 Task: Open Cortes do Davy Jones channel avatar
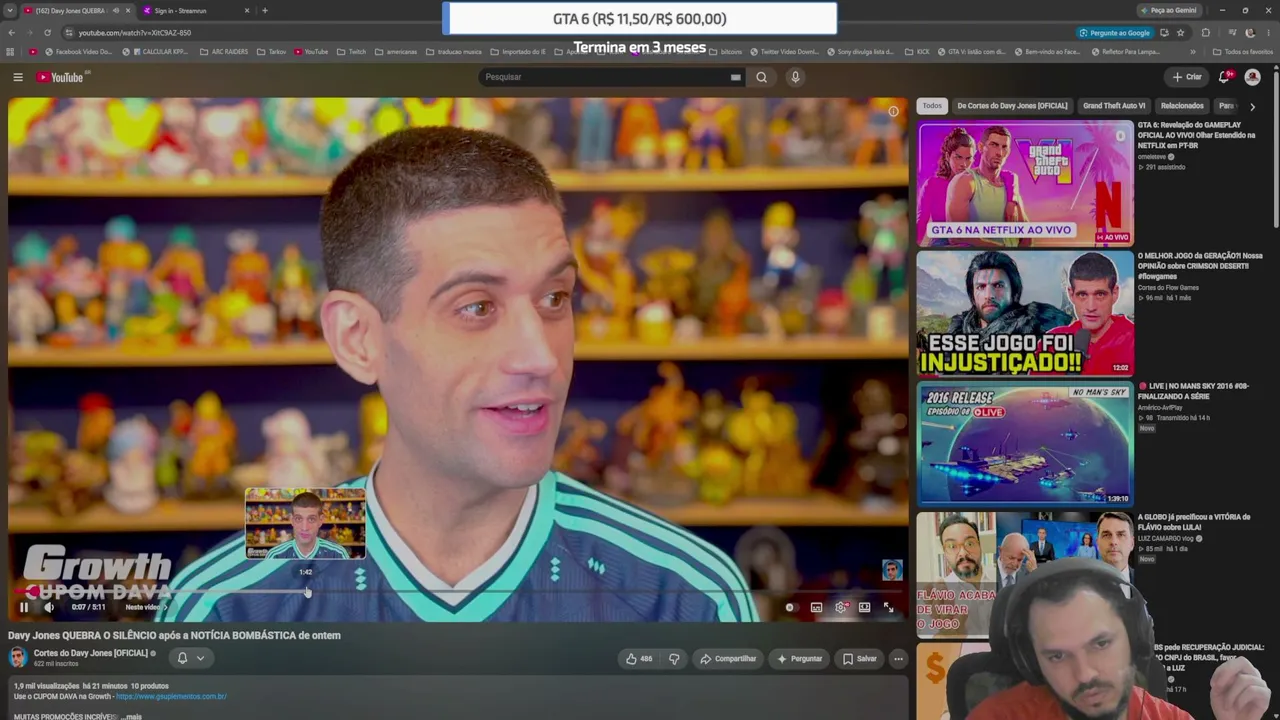pyautogui.click(x=17, y=656)
